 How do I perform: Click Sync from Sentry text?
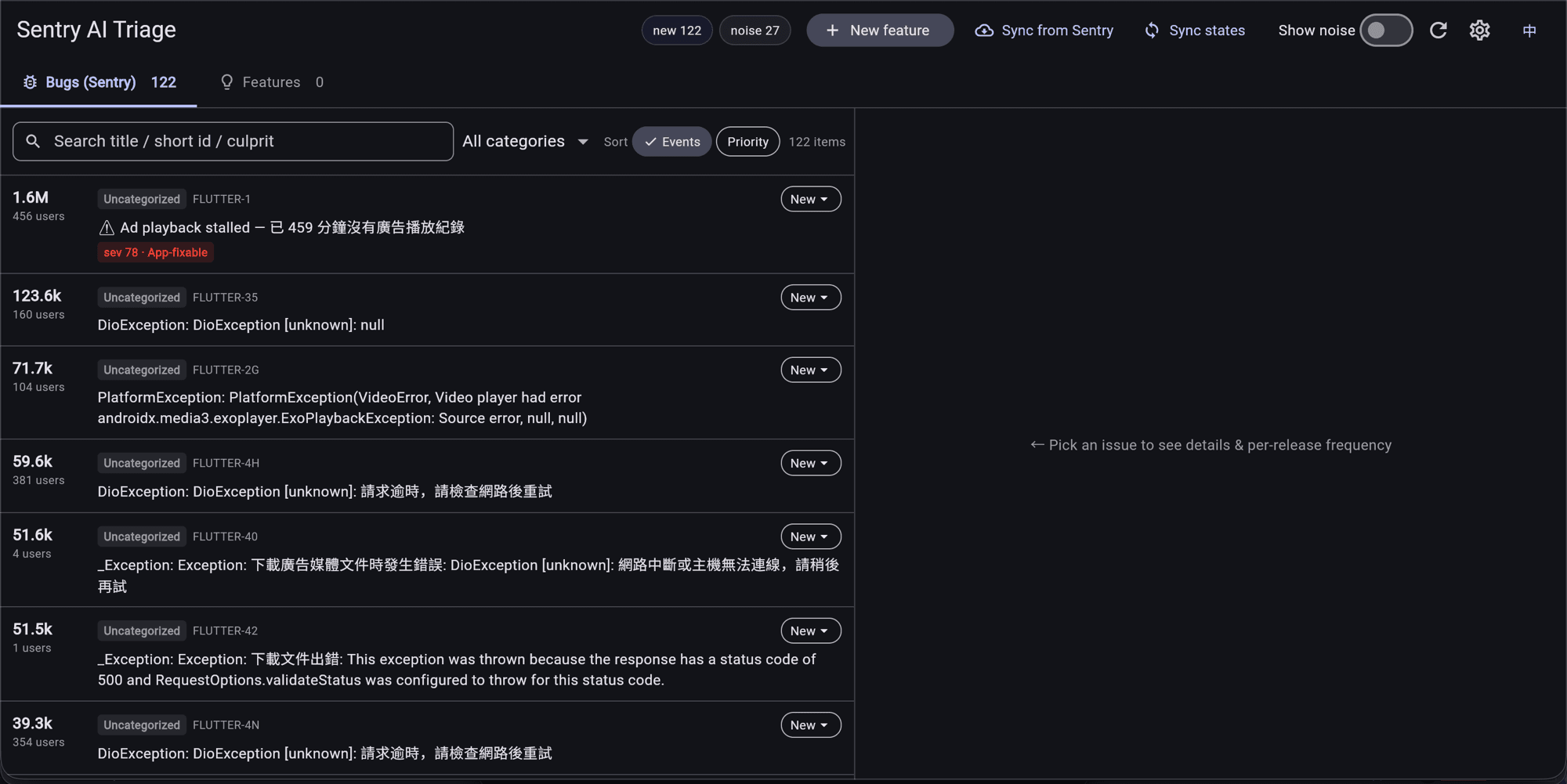coord(1057,31)
